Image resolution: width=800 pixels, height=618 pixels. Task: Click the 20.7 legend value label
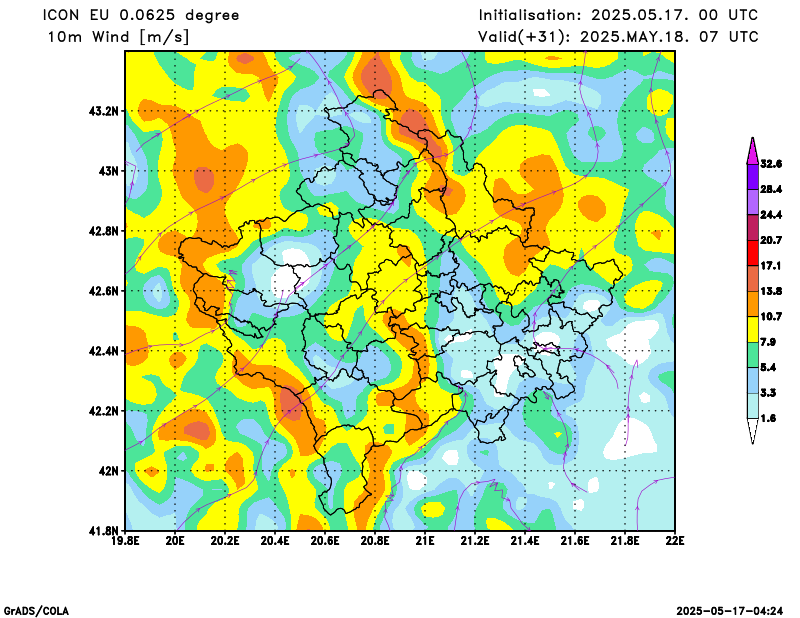771,240
